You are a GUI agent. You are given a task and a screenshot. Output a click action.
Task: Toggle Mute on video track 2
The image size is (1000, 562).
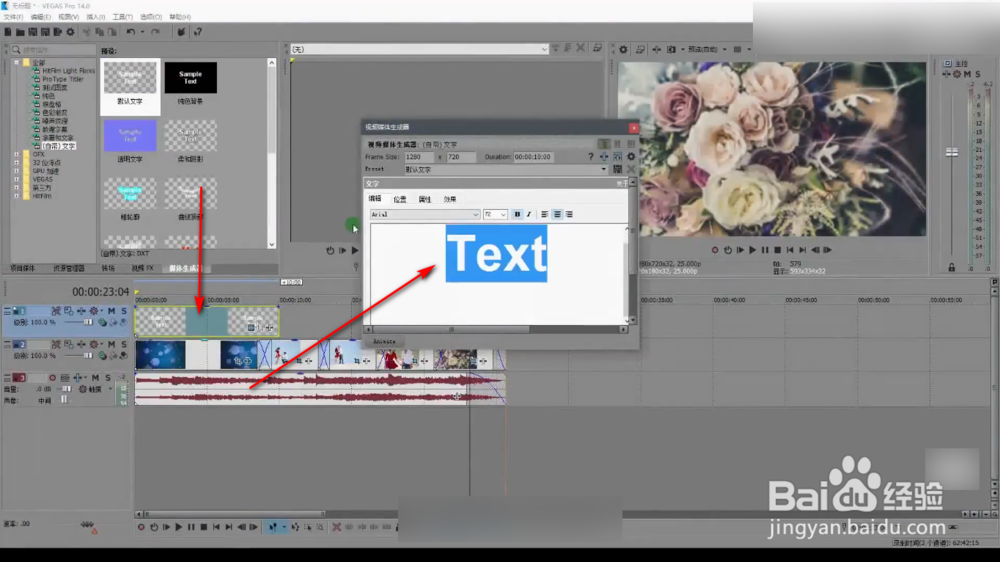click(x=112, y=344)
